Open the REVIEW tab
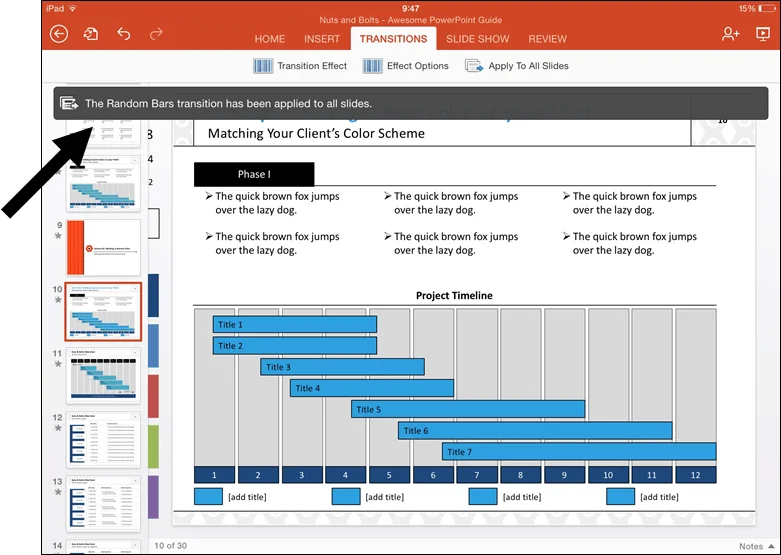This screenshot has width=781, height=555. (x=547, y=39)
